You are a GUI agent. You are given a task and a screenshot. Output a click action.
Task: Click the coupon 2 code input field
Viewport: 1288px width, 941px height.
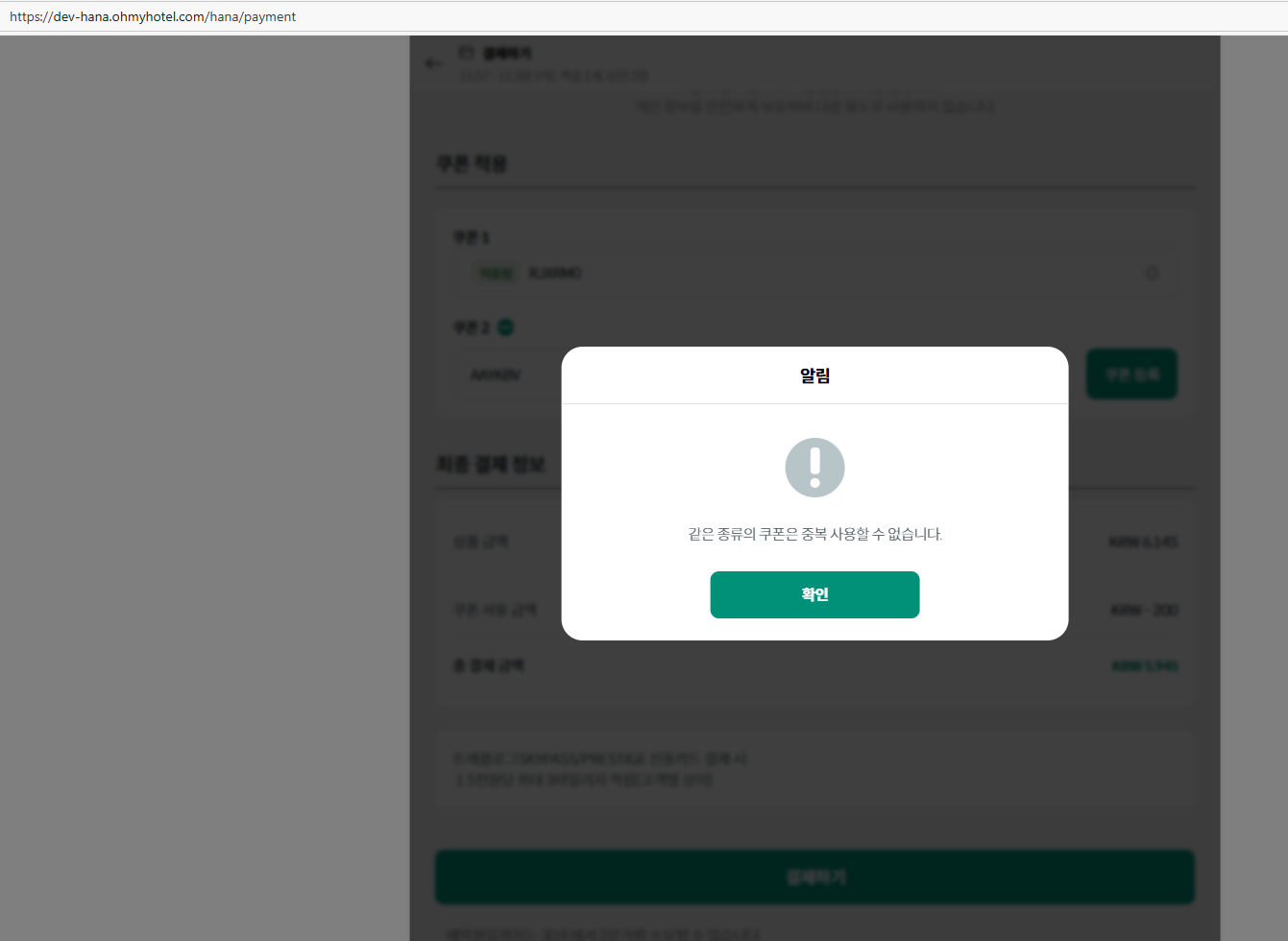pyautogui.click(x=508, y=374)
